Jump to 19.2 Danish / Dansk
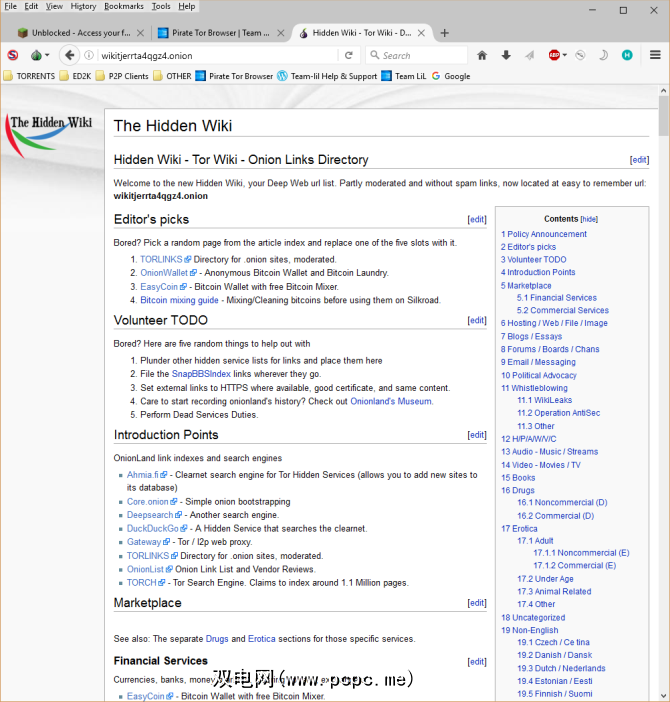670x702 pixels. (555, 655)
